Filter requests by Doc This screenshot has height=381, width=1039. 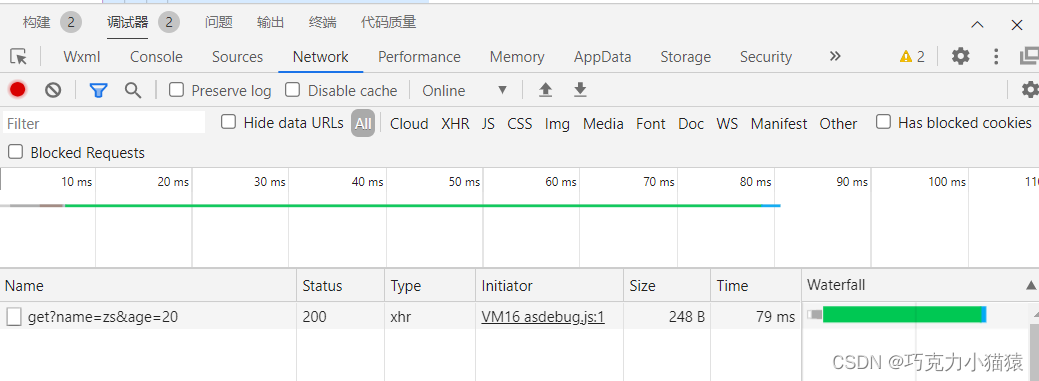pos(691,124)
